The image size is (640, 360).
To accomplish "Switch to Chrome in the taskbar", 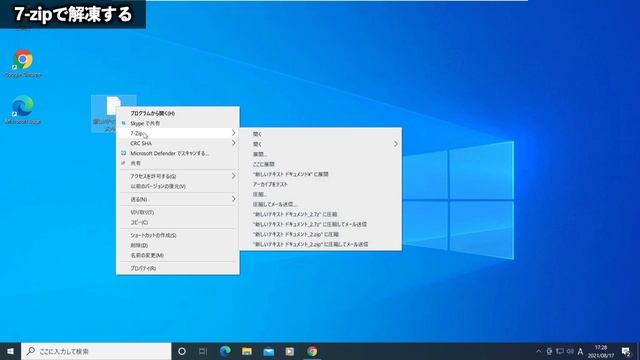I will coord(312,351).
